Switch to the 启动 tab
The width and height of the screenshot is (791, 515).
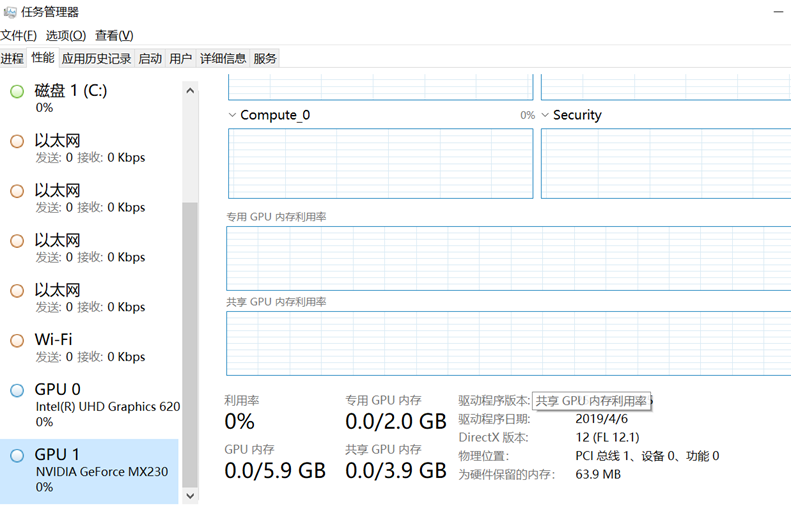[x=150, y=59]
